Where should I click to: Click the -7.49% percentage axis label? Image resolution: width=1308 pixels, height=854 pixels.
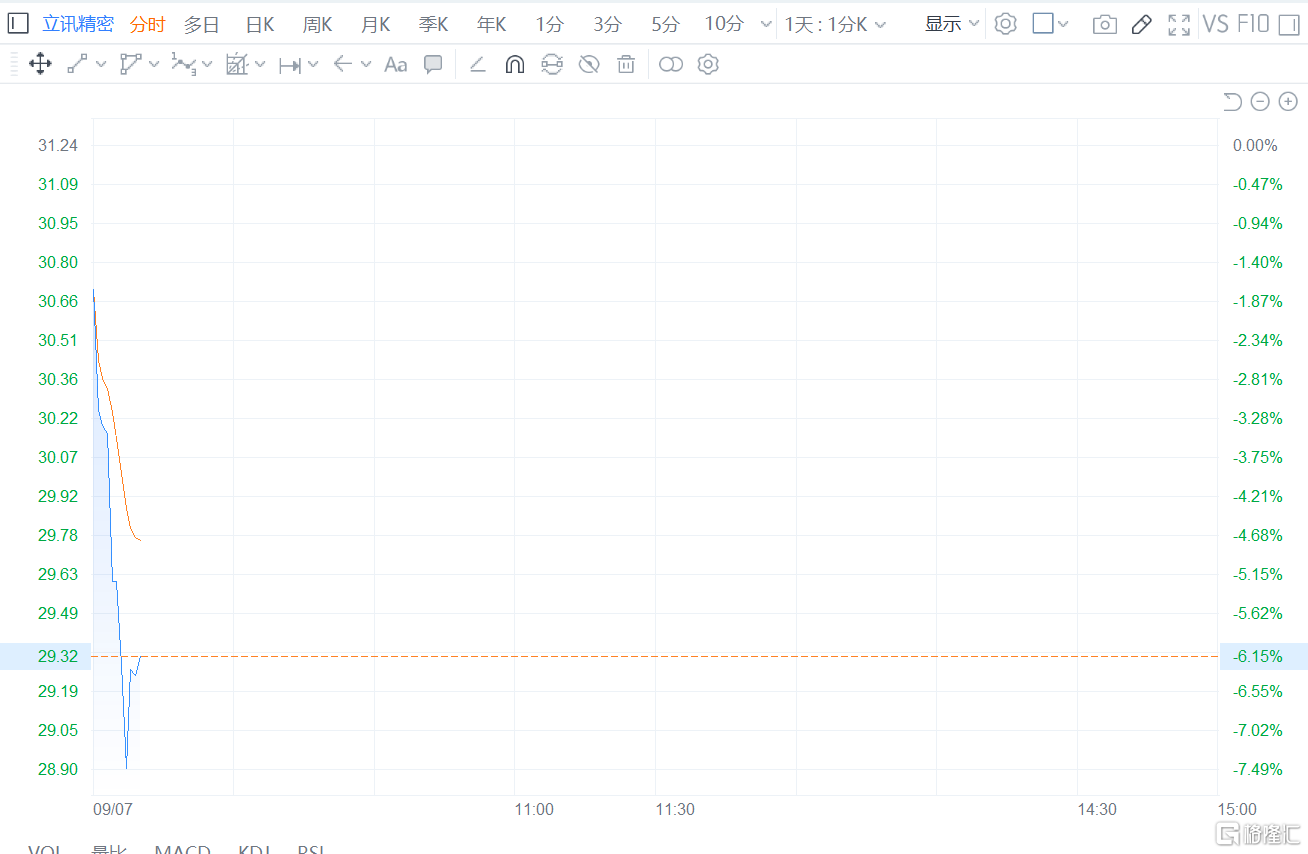(1258, 769)
